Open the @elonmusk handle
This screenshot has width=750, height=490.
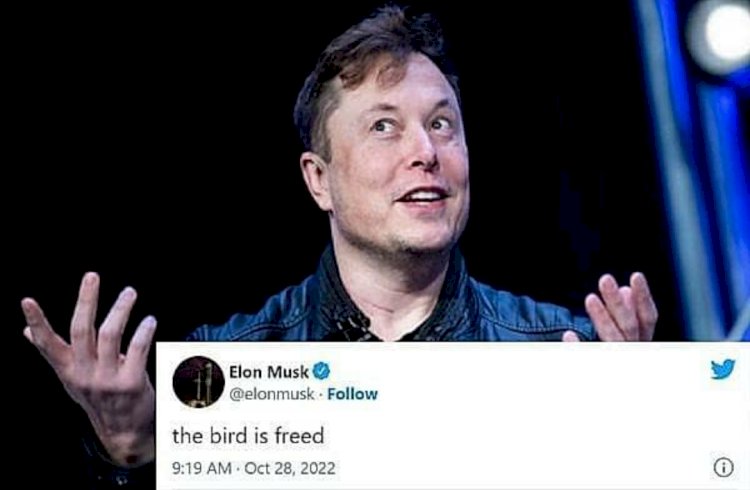pos(272,394)
